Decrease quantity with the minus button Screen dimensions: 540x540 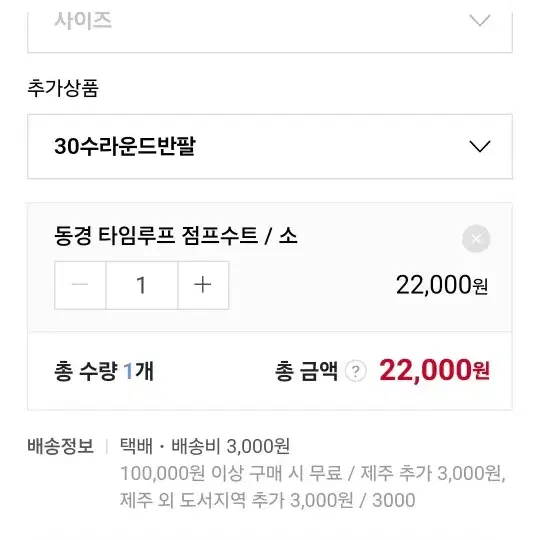pyautogui.click(x=80, y=285)
